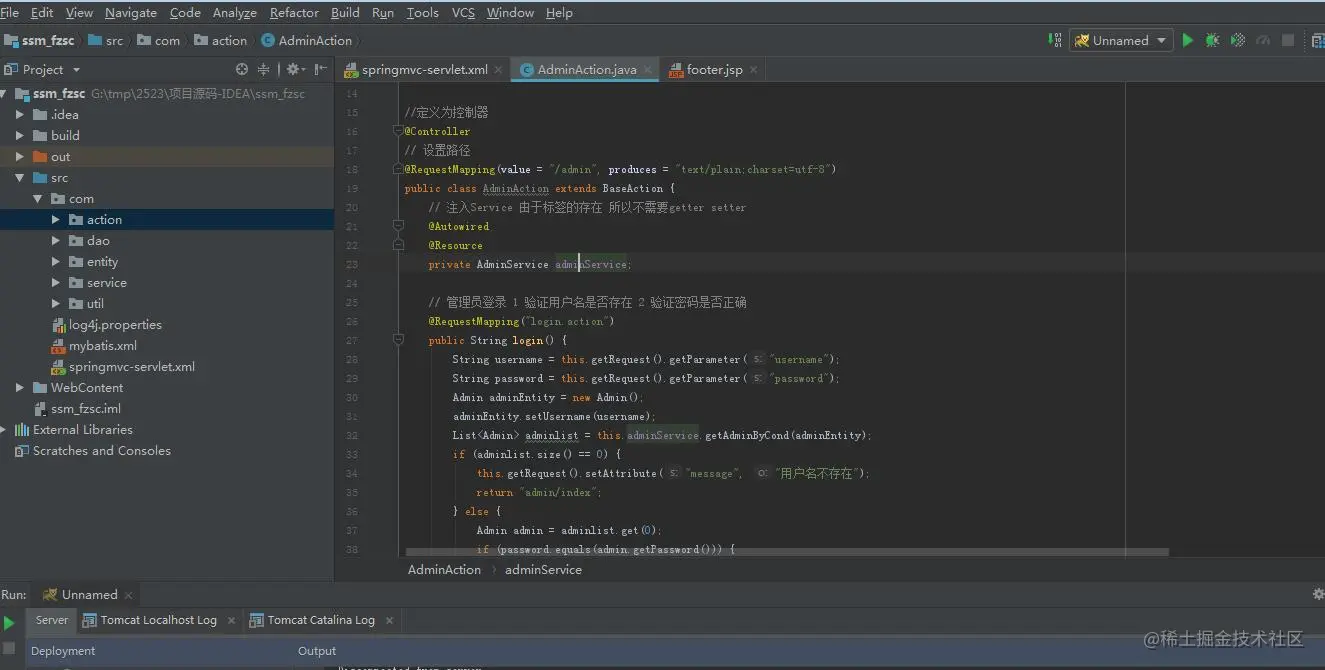The height and width of the screenshot is (670, 1325).
Task: Close the footer.jsp editor tab
Action: coord(753,70)
